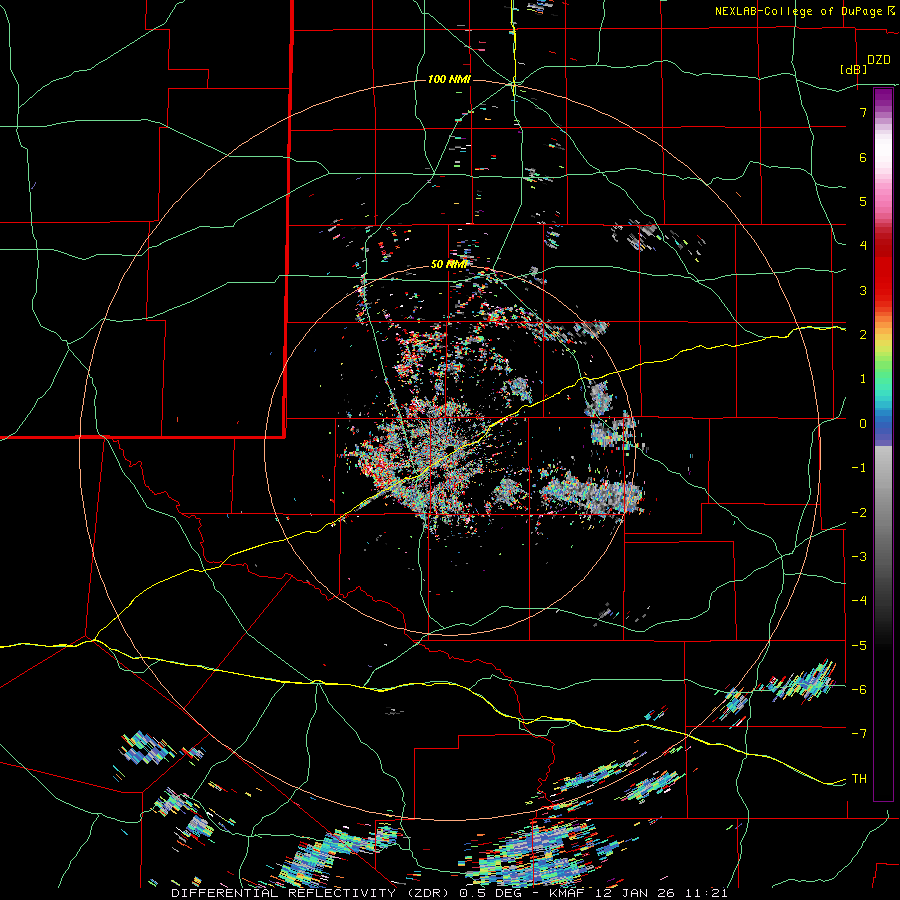Click the -1 value on the dB scale

pos(859,468)
